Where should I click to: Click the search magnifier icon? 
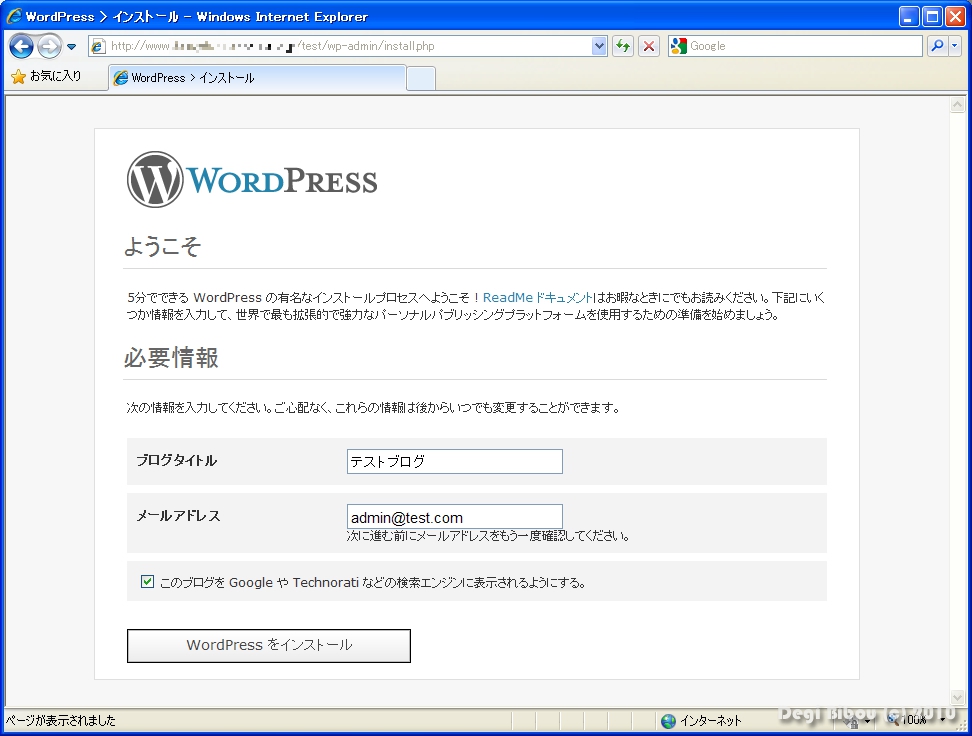[x=937, y=46]
